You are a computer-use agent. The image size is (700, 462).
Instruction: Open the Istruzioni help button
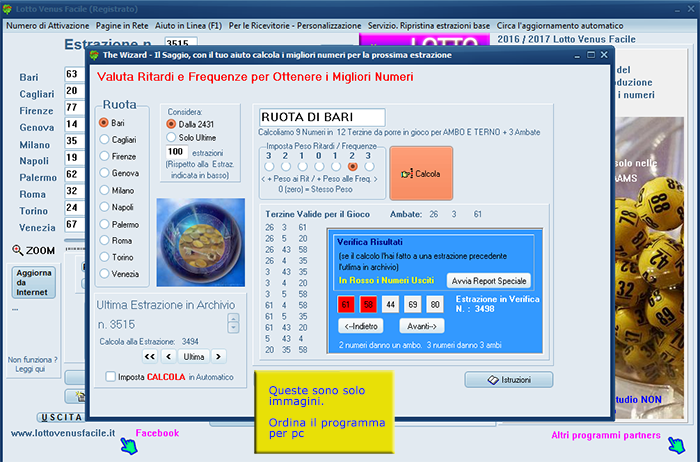point(509,380)
